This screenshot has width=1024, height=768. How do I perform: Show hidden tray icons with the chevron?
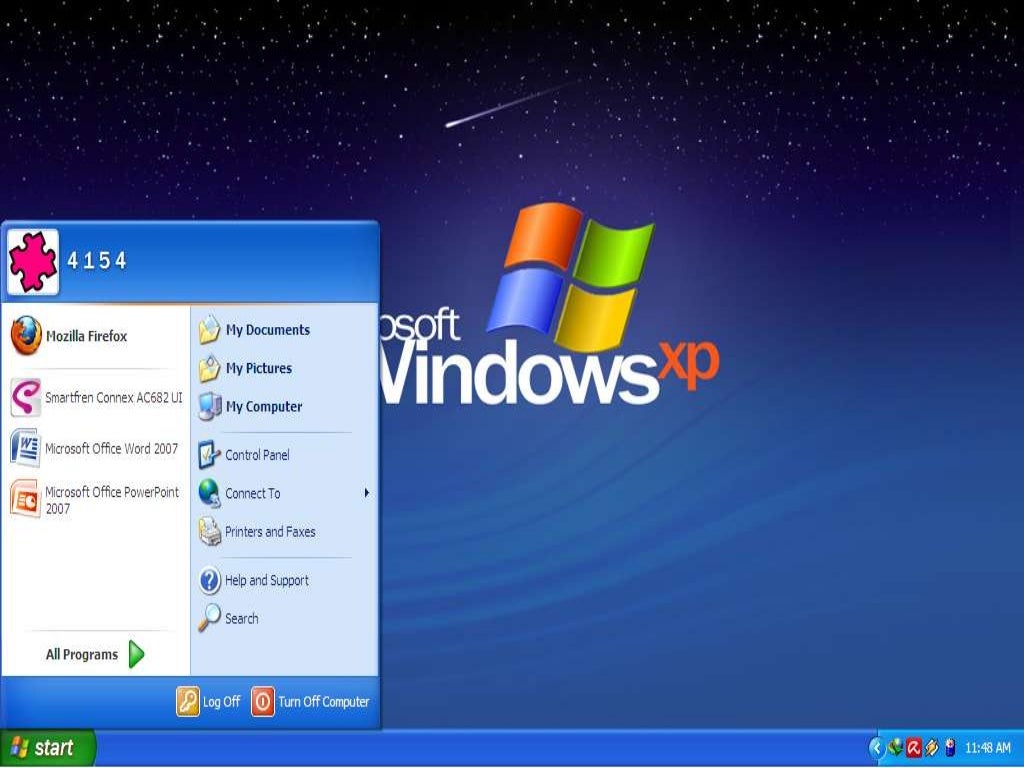tap(876, 748)
